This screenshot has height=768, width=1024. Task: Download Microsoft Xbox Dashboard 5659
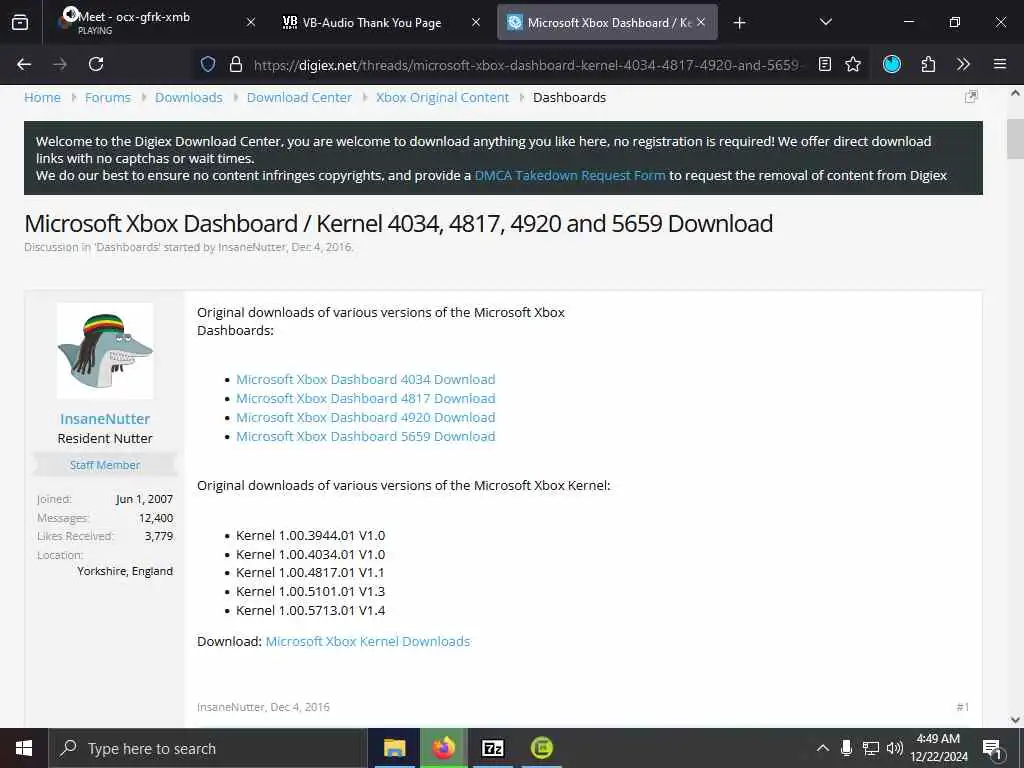tap(366, 436)
